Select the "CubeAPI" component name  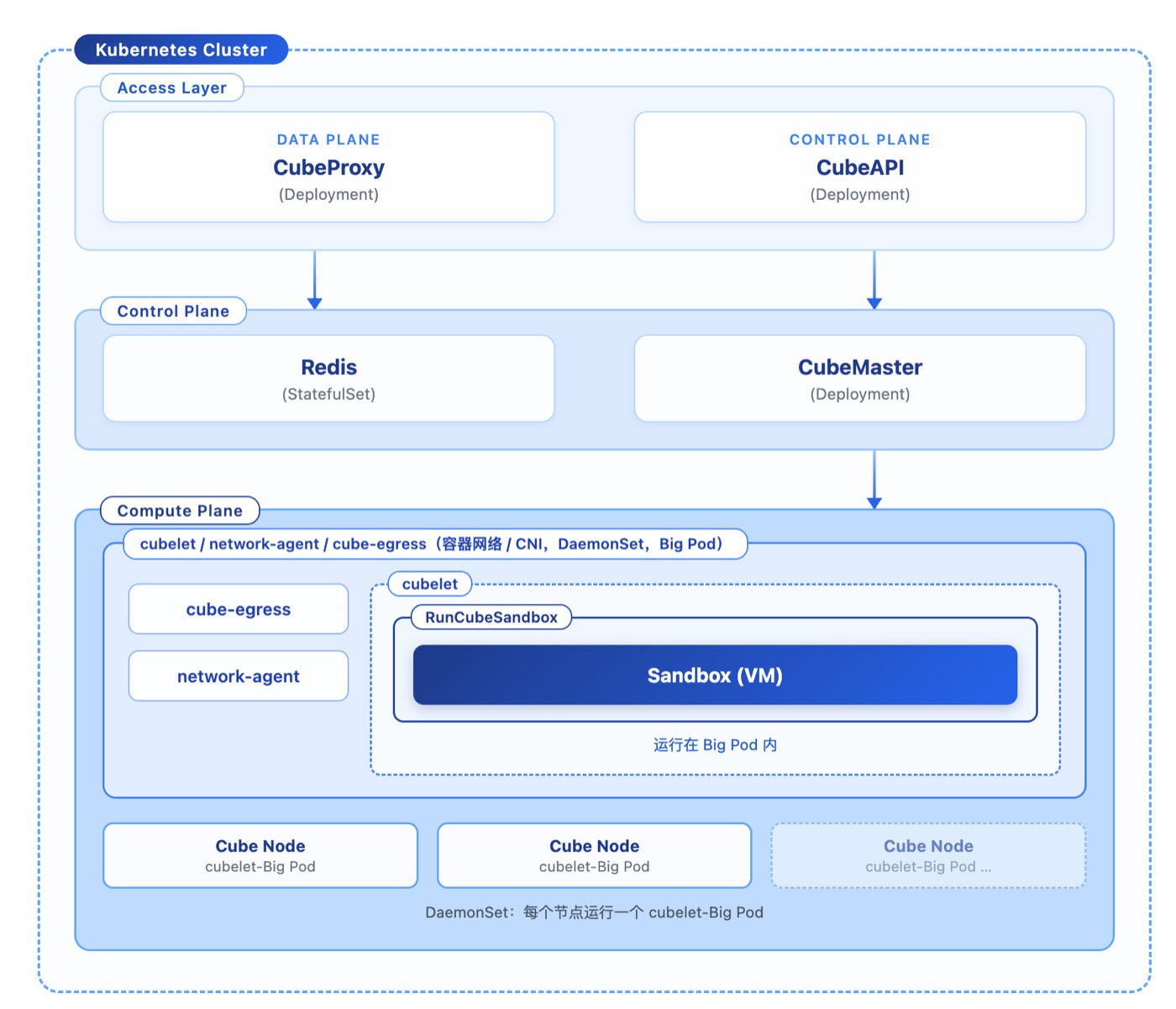pyautogui.click(x=860, y=167)
